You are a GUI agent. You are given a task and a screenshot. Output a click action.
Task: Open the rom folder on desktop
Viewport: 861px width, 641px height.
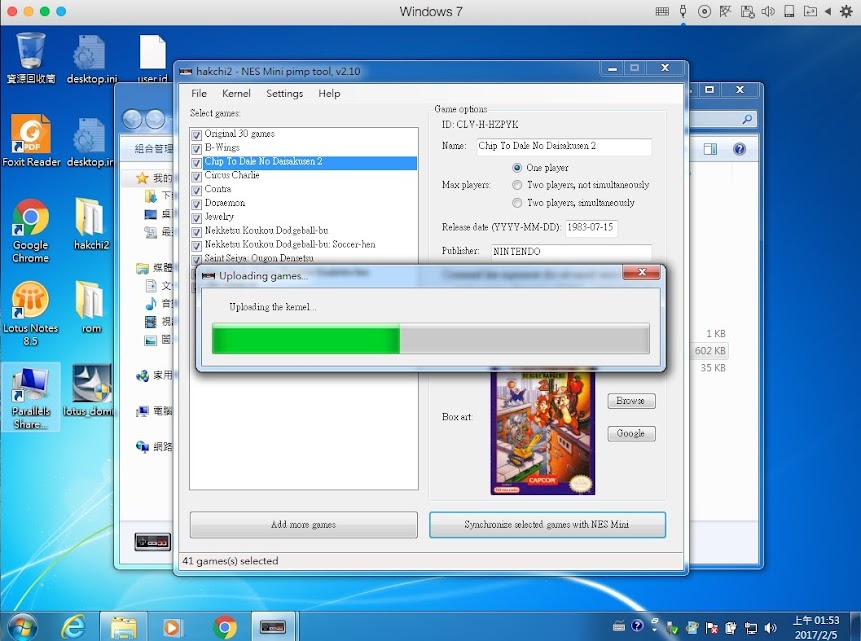(x=91, y=306)
